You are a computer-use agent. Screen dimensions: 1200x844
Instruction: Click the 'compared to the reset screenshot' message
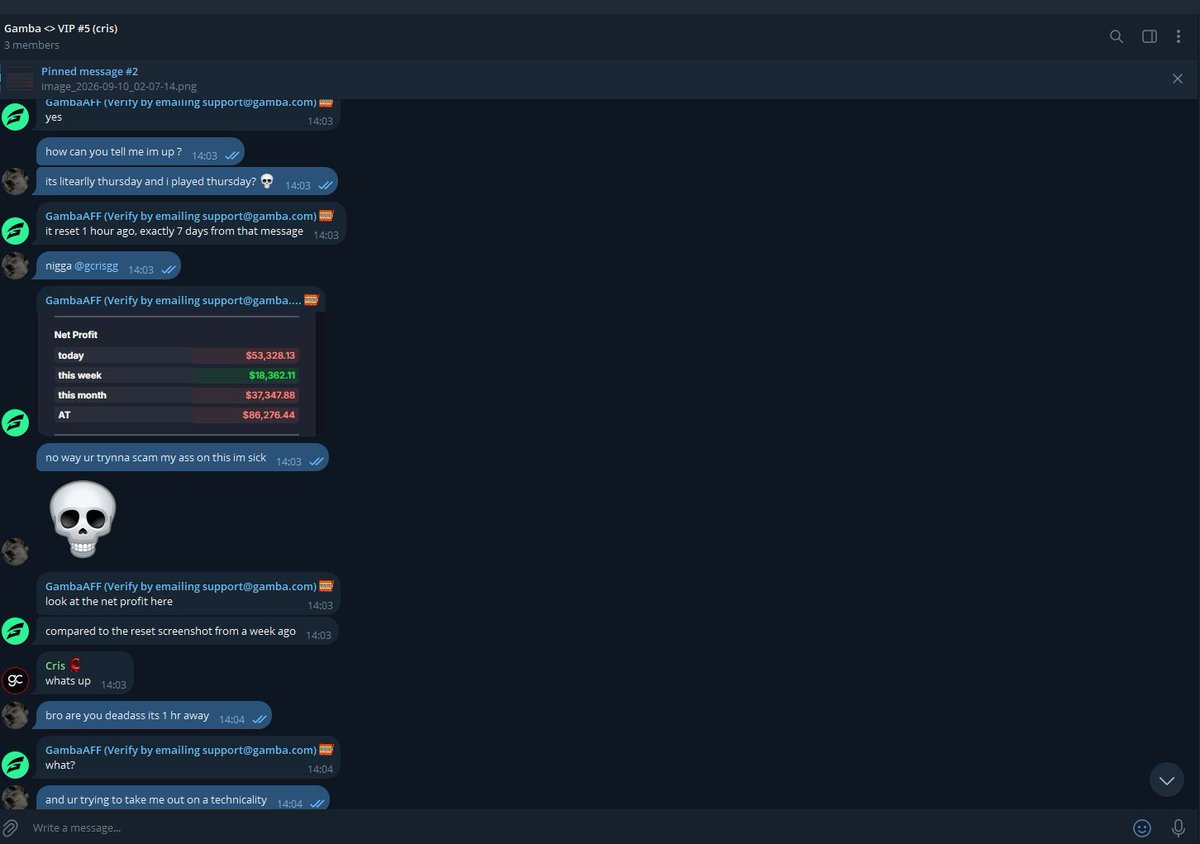[x=187, y=632]
